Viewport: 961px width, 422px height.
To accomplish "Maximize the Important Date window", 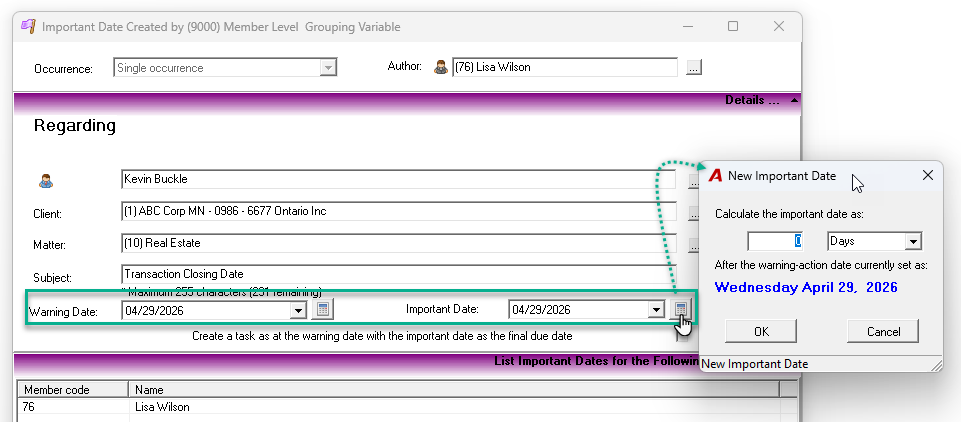I will tap(733, 26).
